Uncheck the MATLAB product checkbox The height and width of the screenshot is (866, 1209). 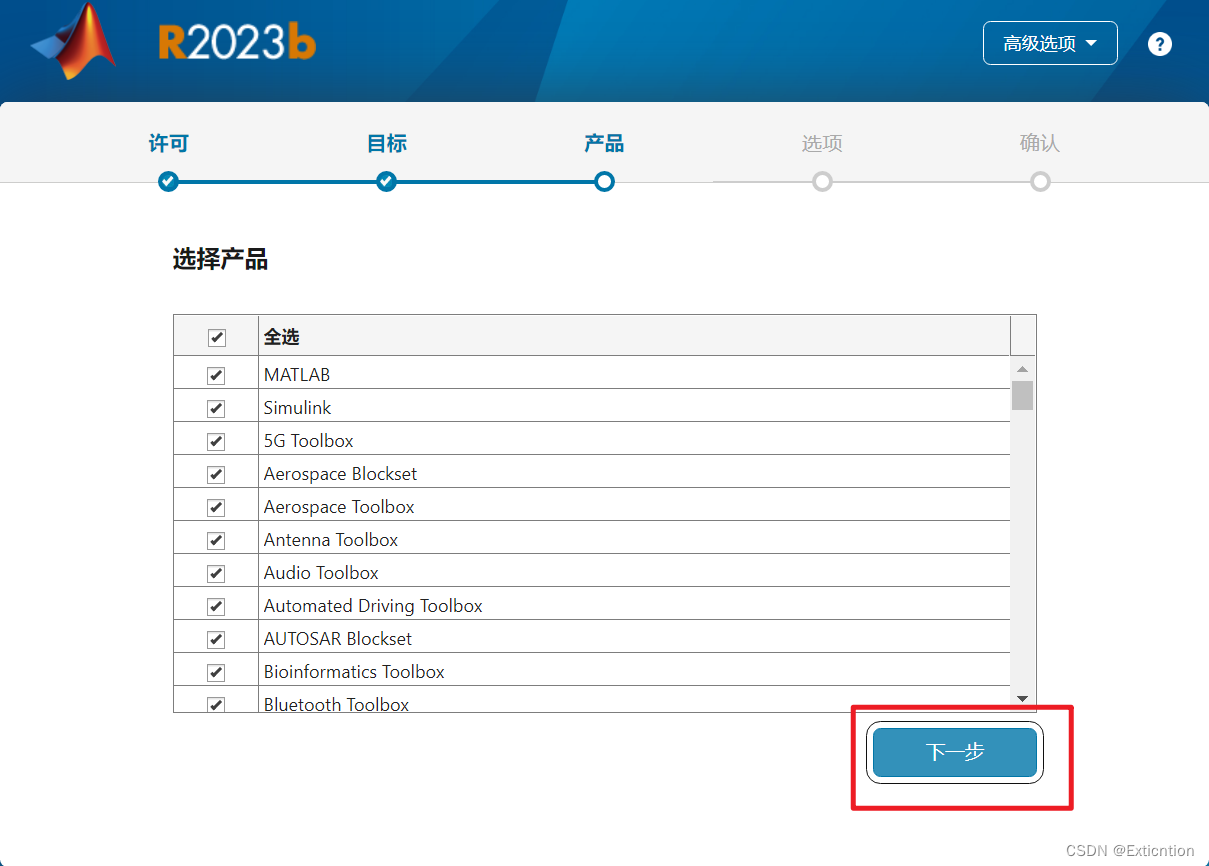(x=216, y=375)
